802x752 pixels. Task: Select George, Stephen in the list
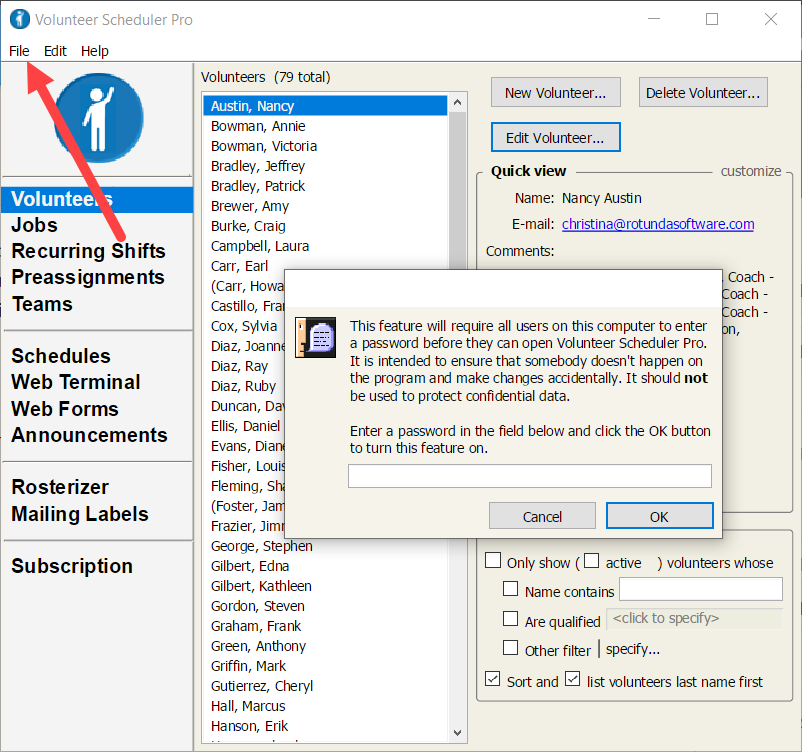click(325, 546)
